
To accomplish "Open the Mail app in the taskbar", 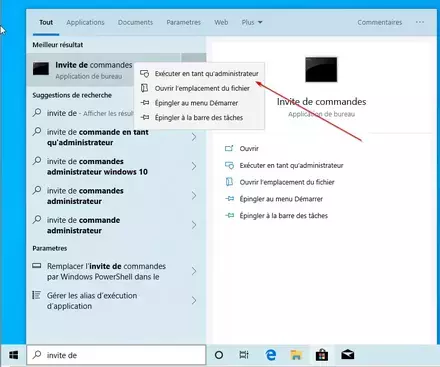I will point(347,355).
